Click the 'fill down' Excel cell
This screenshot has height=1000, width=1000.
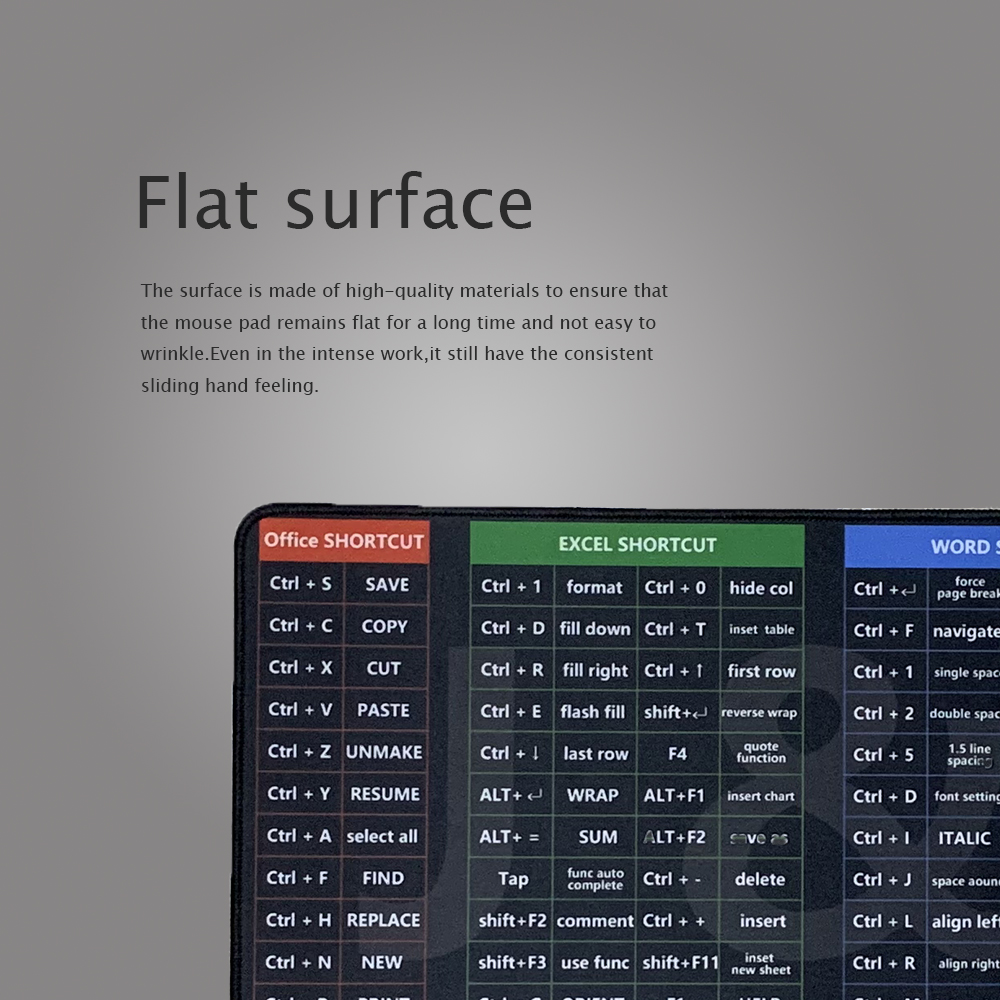coord(595,629)
